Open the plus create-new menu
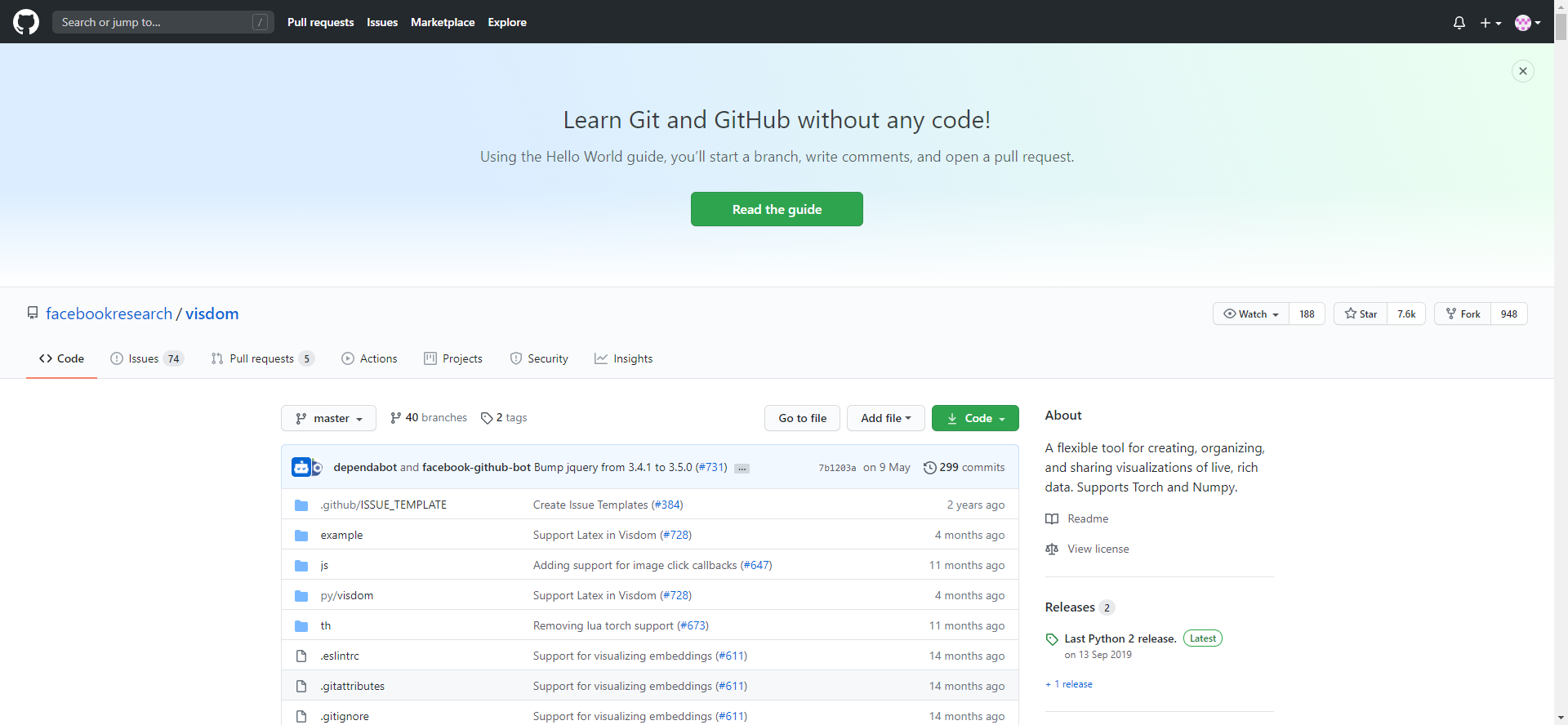Viewport: 1568px width, 725px height. tap(1490, 23)
